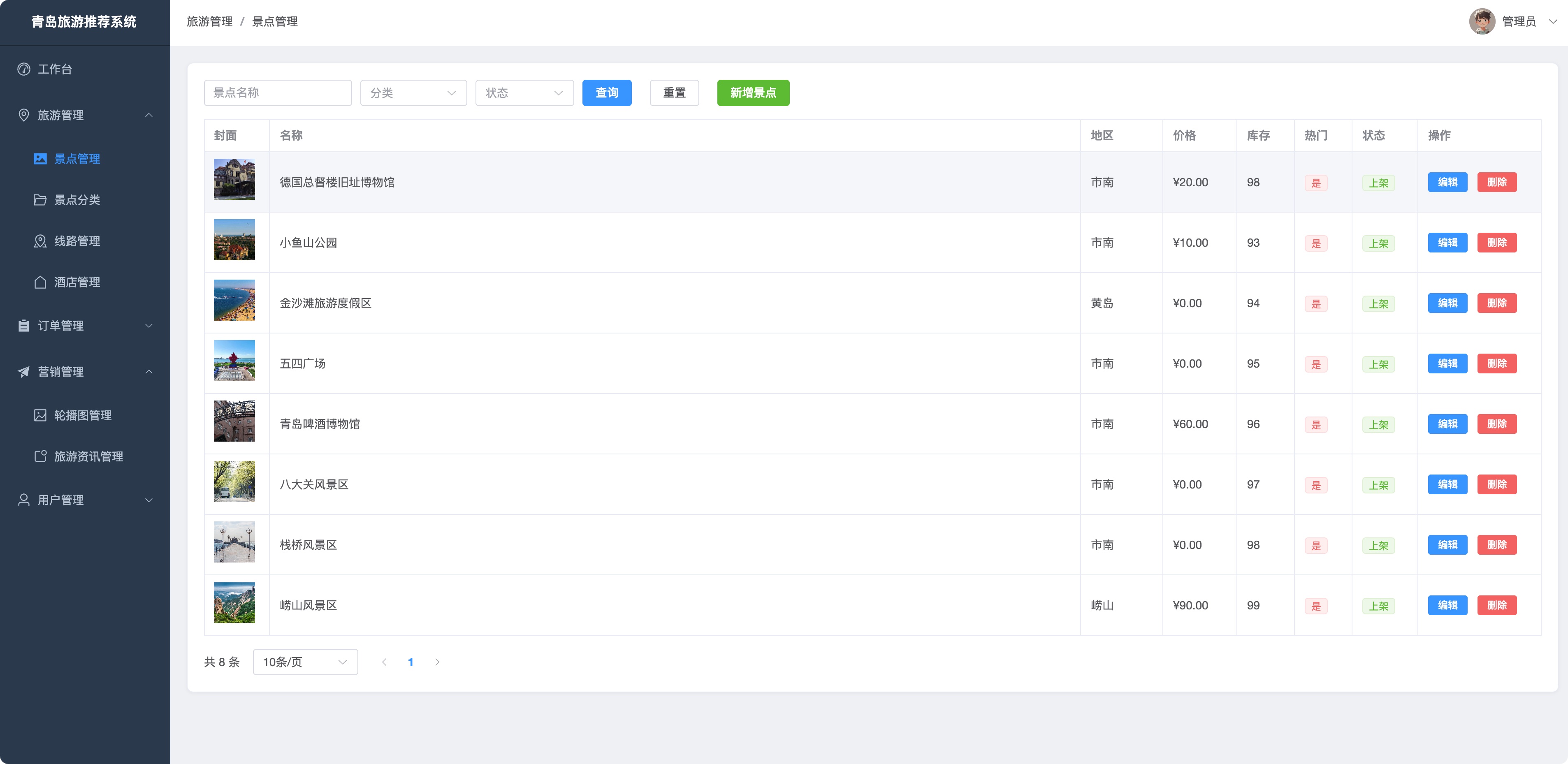This screenshot has height=764, width=1568.
Task: Delete the 崂山风景区 row
Action: point(1497,605)
